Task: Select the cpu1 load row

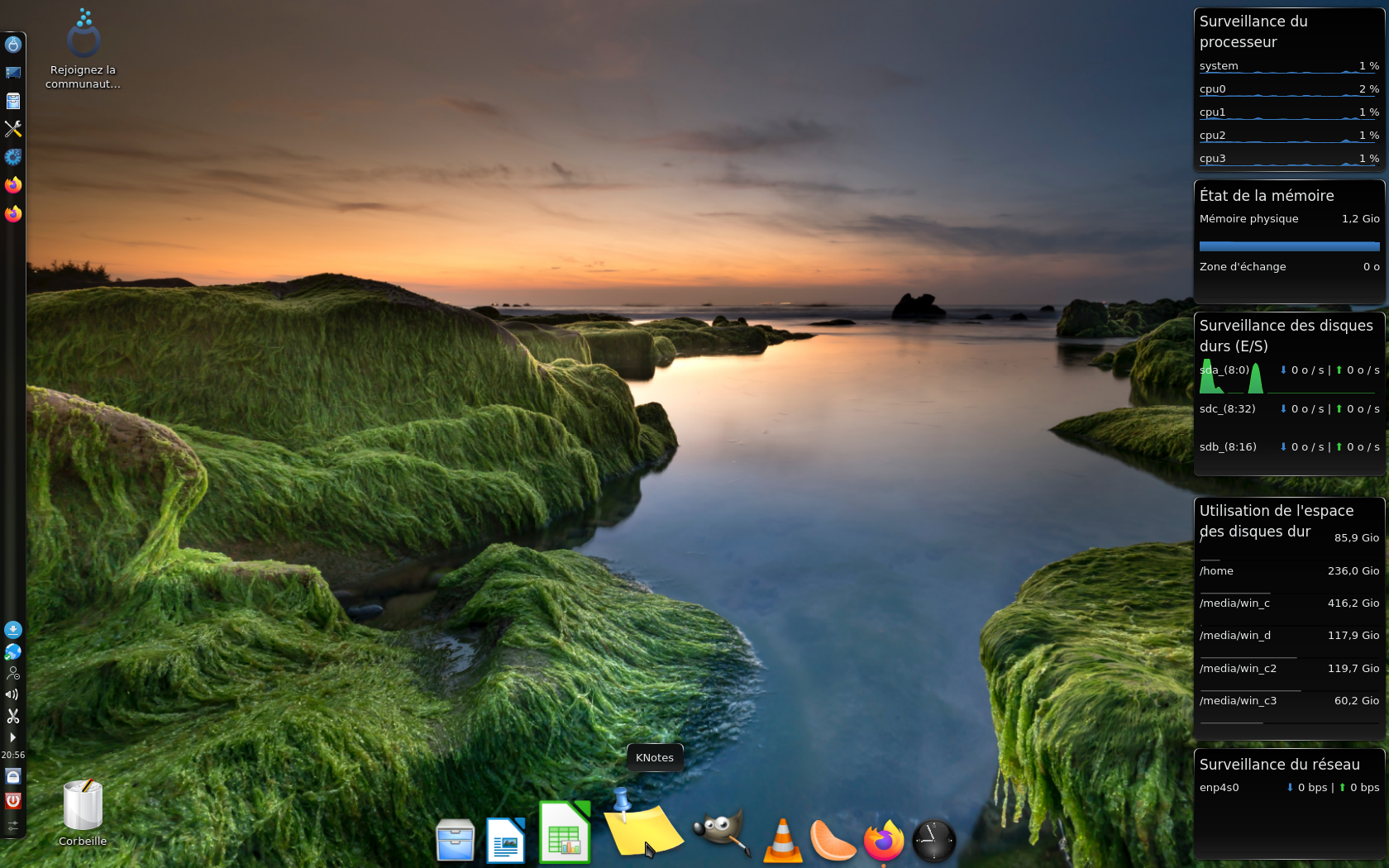Action: point(1289,112)
